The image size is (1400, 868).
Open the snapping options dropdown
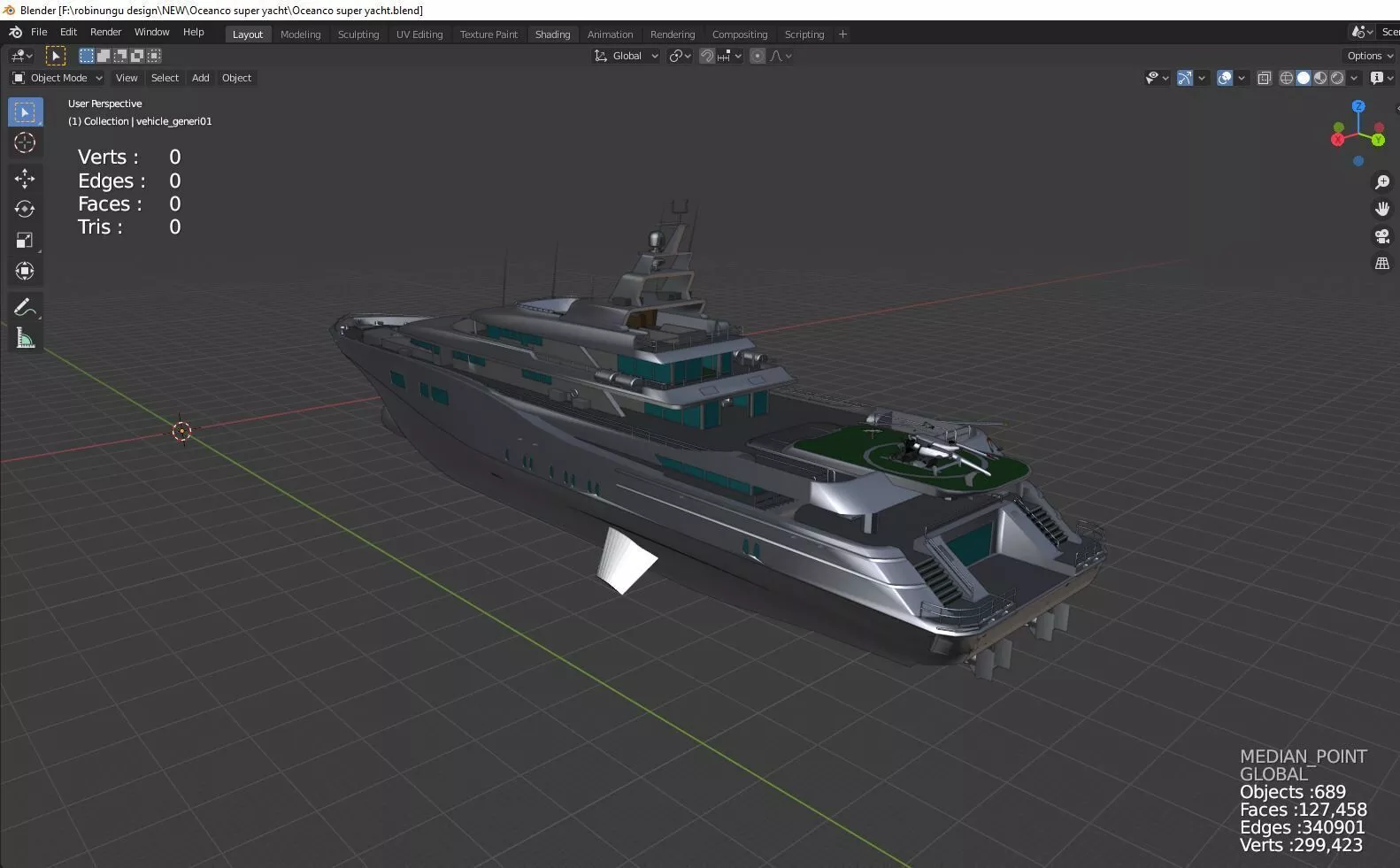[x=730, y=56]
